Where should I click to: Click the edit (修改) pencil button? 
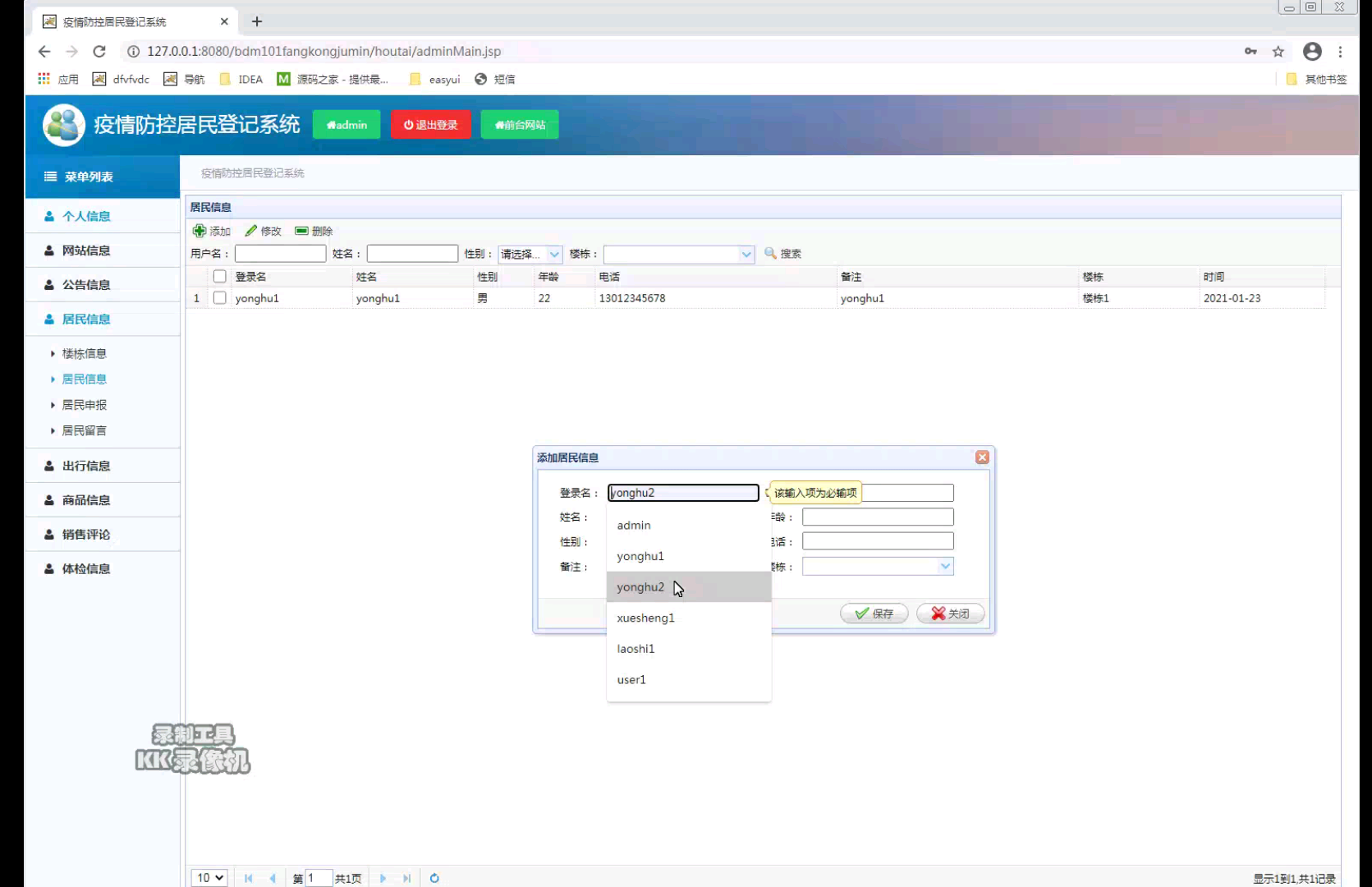point(263,231)
